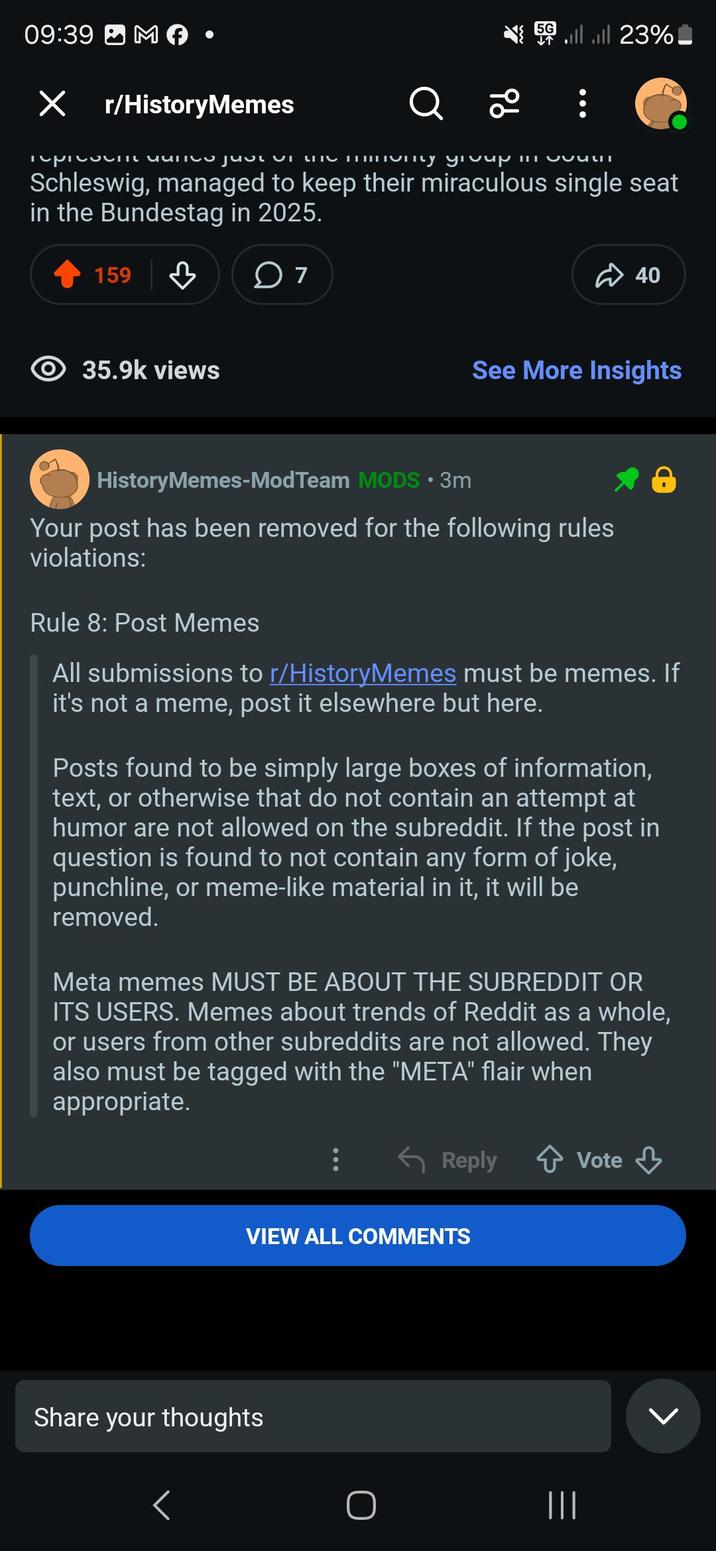The height and width of the screenshot is (1551, 716).
Task: Open the search magnifier icon
Action: pyautogui.click(x=426, y=104)
